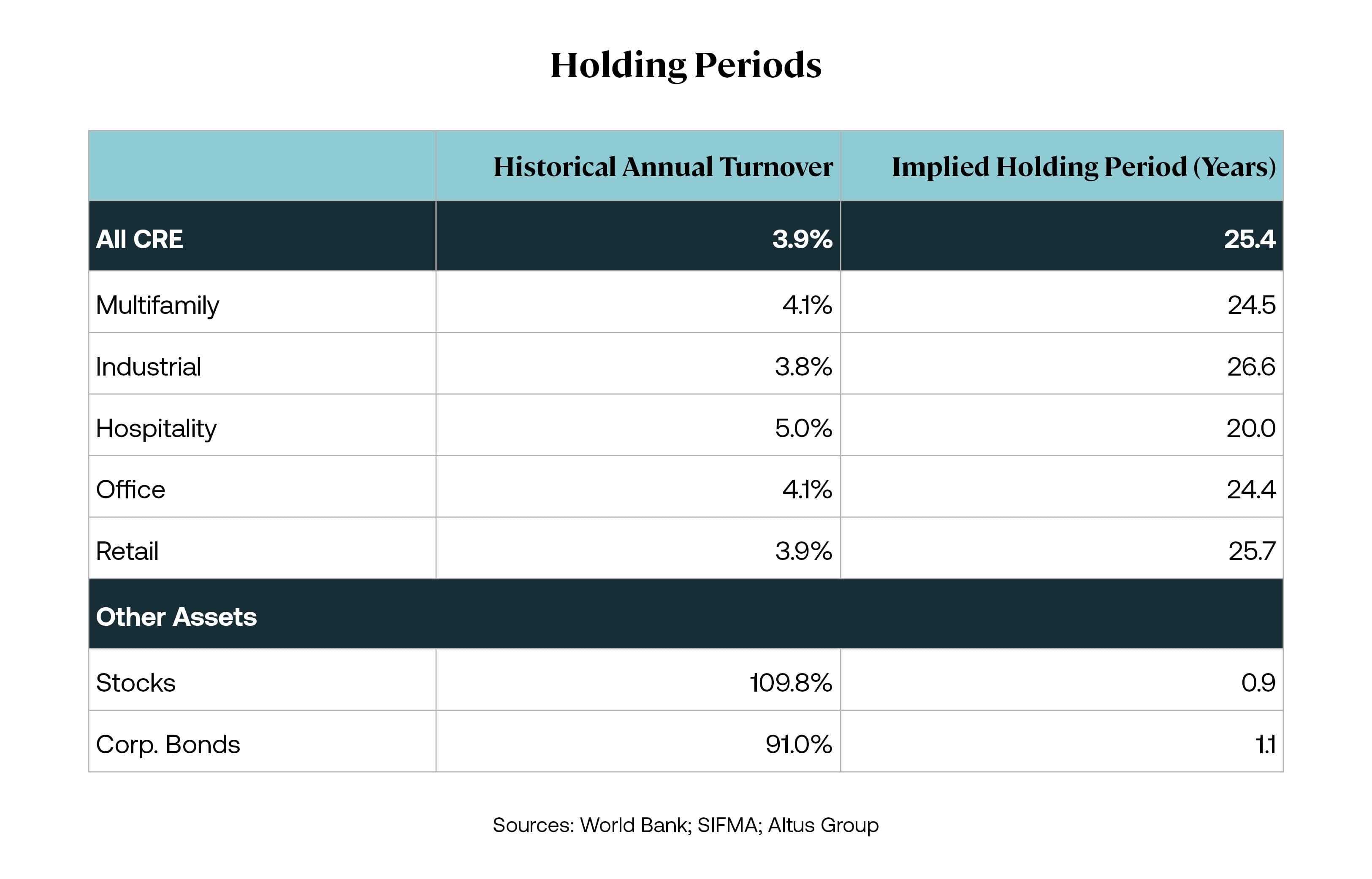Click the All CRE row label
The height and width of the screenshot is (879, 1372).
139,238
